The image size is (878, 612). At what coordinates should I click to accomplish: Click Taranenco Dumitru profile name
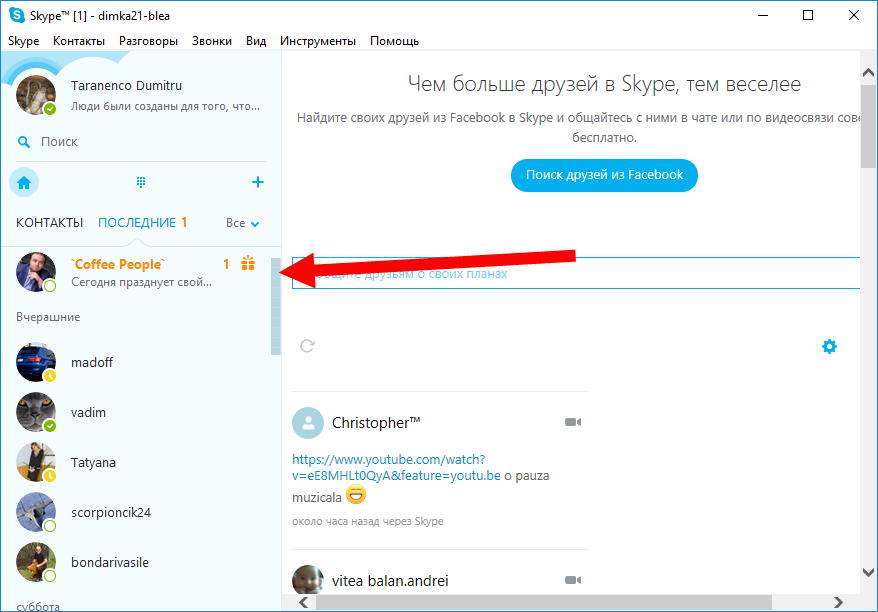point(127,86)
